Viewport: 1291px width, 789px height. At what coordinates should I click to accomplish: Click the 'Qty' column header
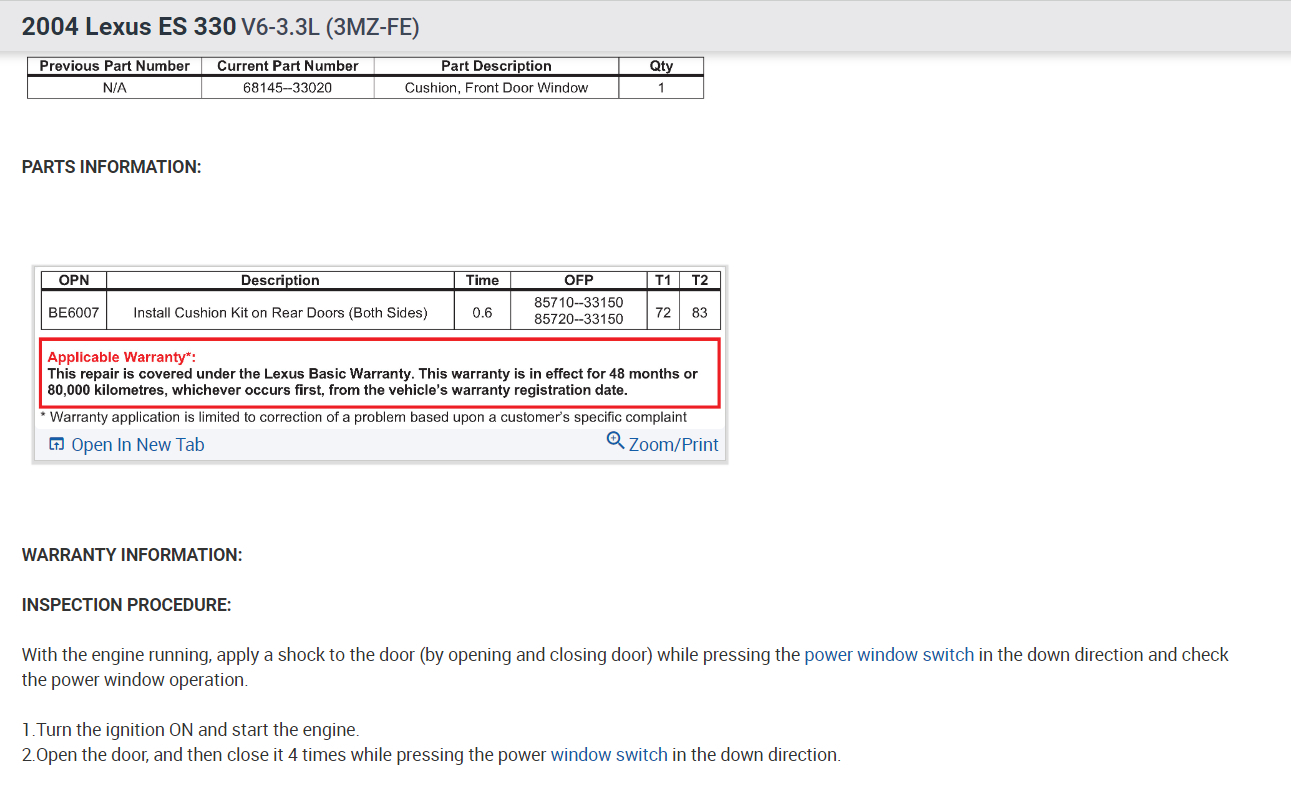661,66
